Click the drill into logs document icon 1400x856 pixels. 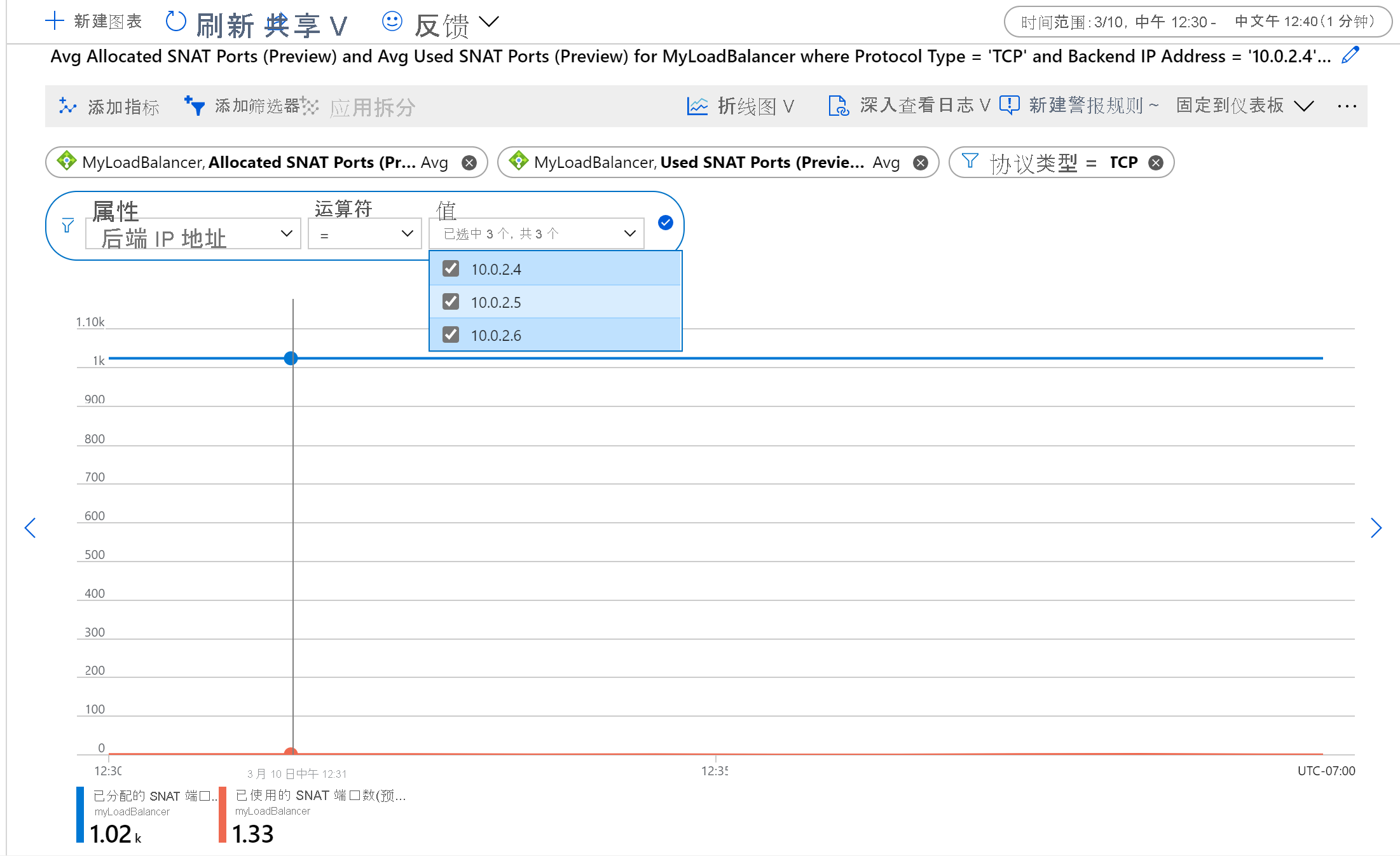(x=839, y=106)
